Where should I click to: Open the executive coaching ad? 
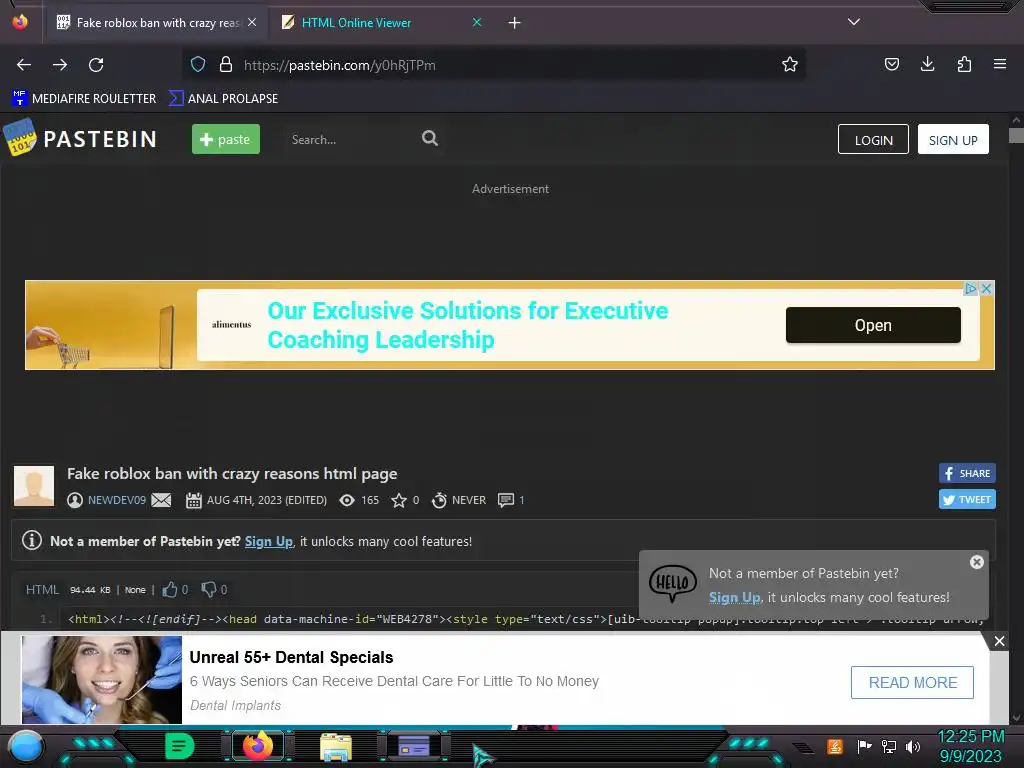[873, 325]
